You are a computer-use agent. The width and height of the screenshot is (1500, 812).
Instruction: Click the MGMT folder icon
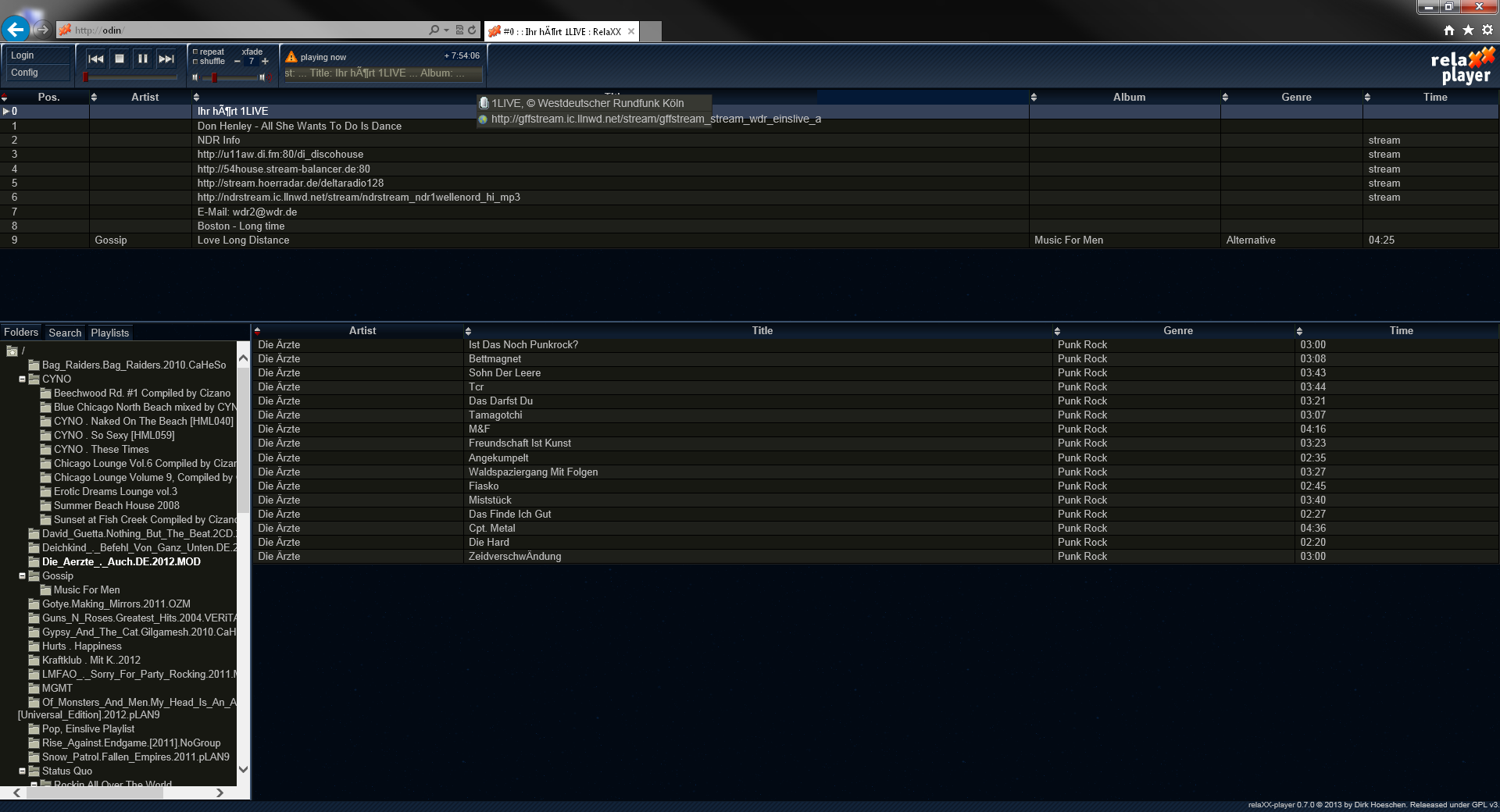[x=34, y=688]
